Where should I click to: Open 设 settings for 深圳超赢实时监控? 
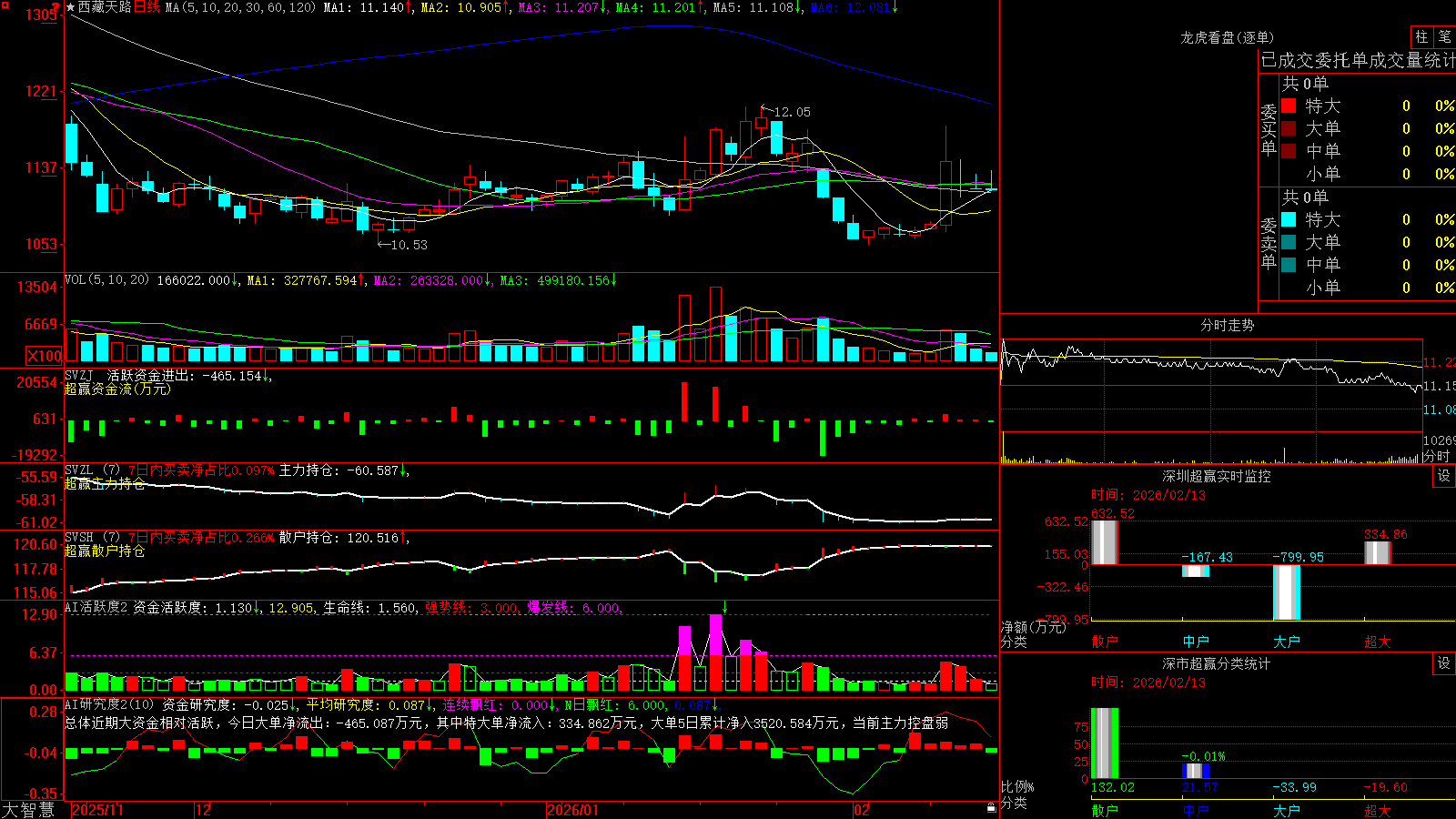1444,476
